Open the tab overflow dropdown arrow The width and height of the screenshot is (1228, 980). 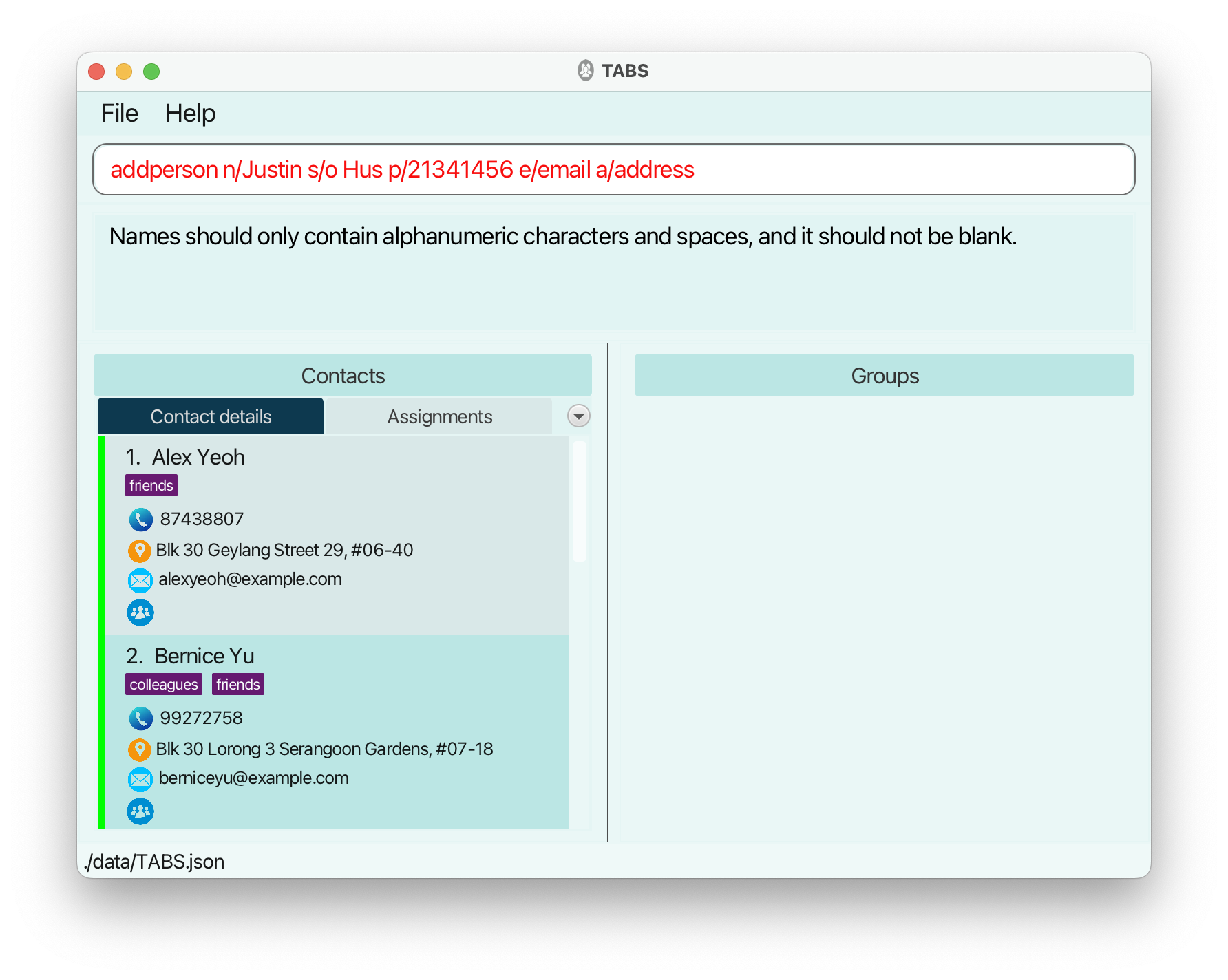click(579, 416)
